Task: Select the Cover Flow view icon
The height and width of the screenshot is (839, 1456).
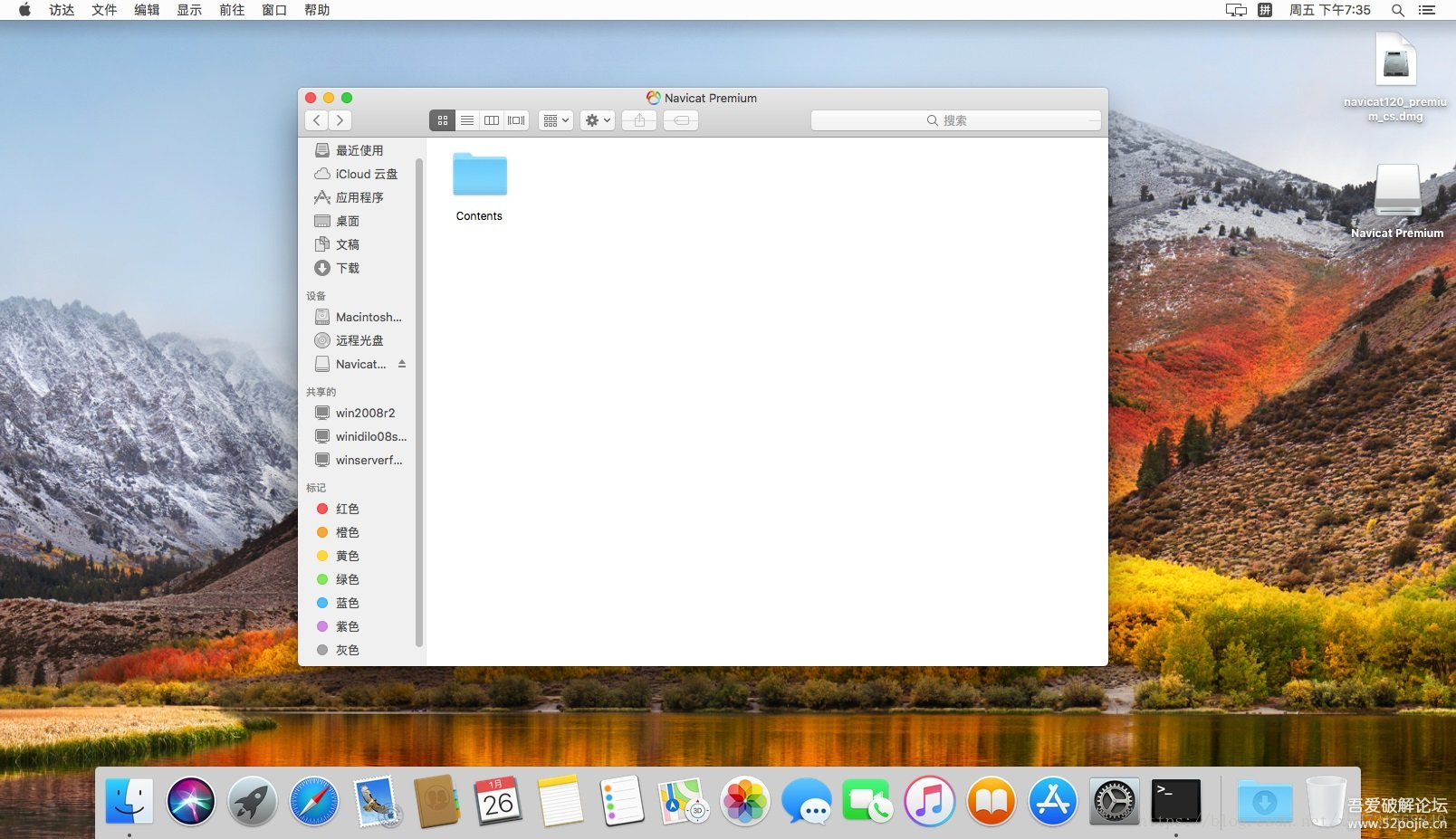Action: pyautogui.click(x=516, y=120)
